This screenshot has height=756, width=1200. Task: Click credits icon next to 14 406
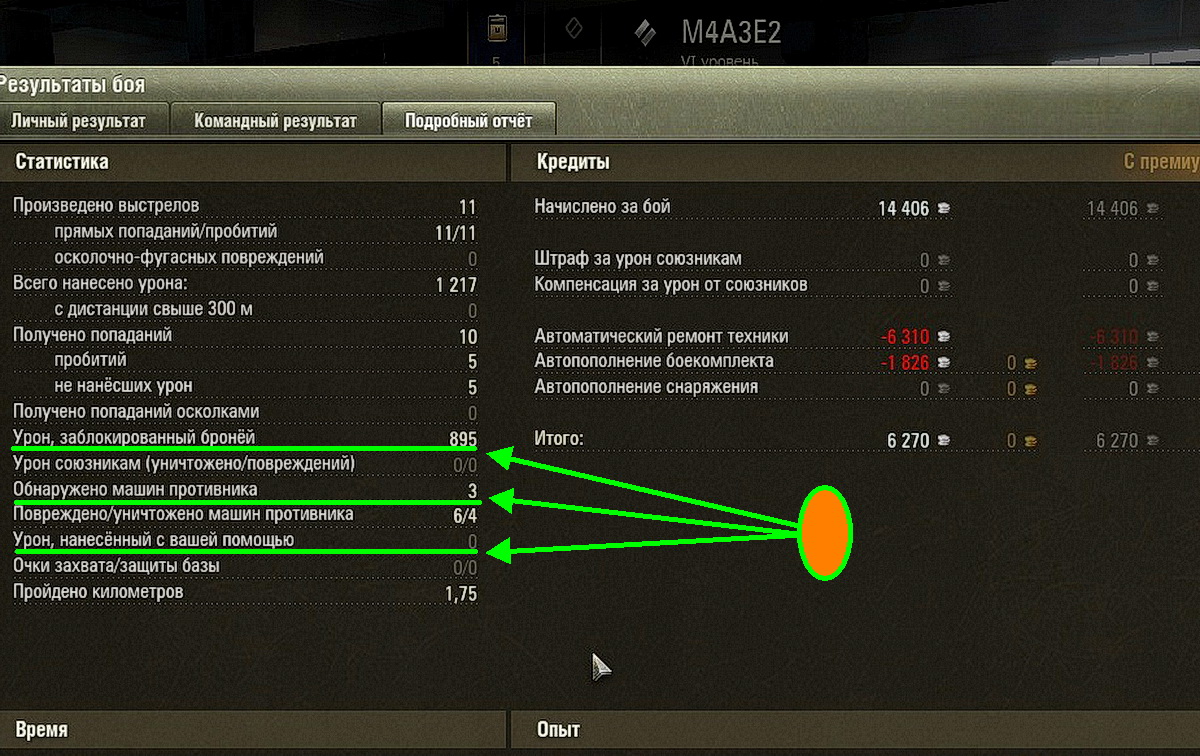click(x=945, y=208)
